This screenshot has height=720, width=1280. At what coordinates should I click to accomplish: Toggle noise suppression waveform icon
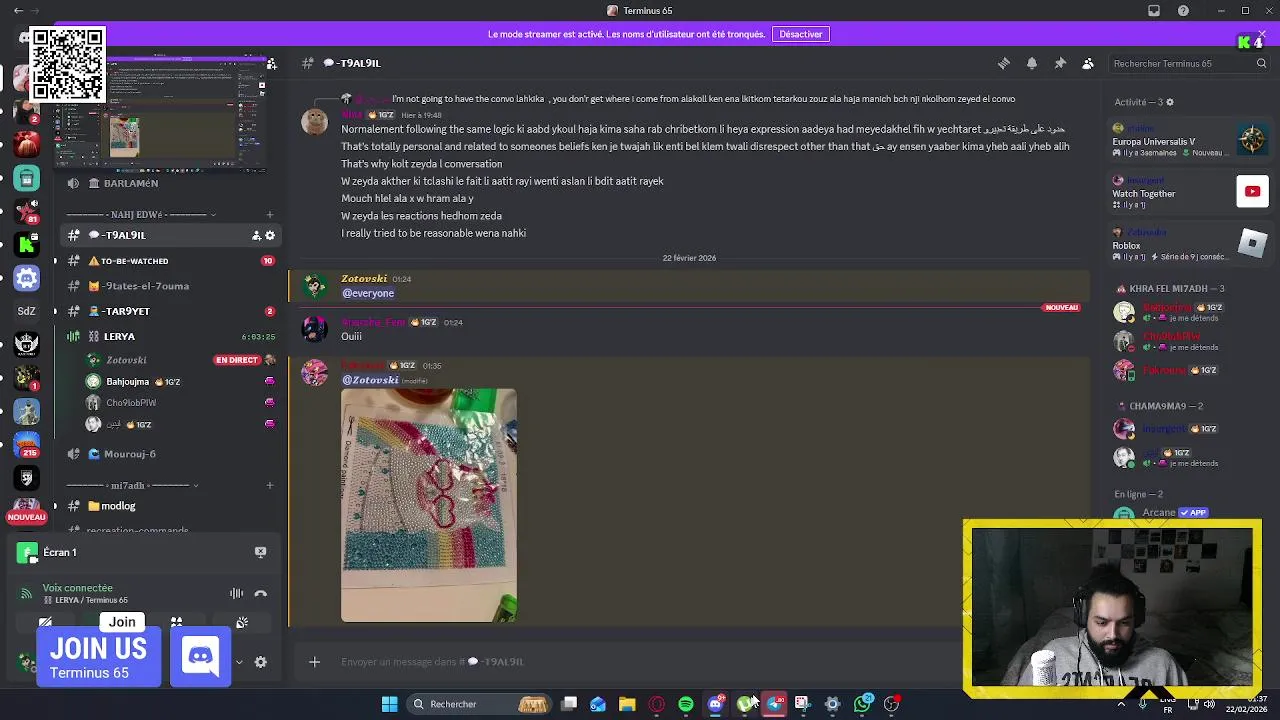click(236, 593)
